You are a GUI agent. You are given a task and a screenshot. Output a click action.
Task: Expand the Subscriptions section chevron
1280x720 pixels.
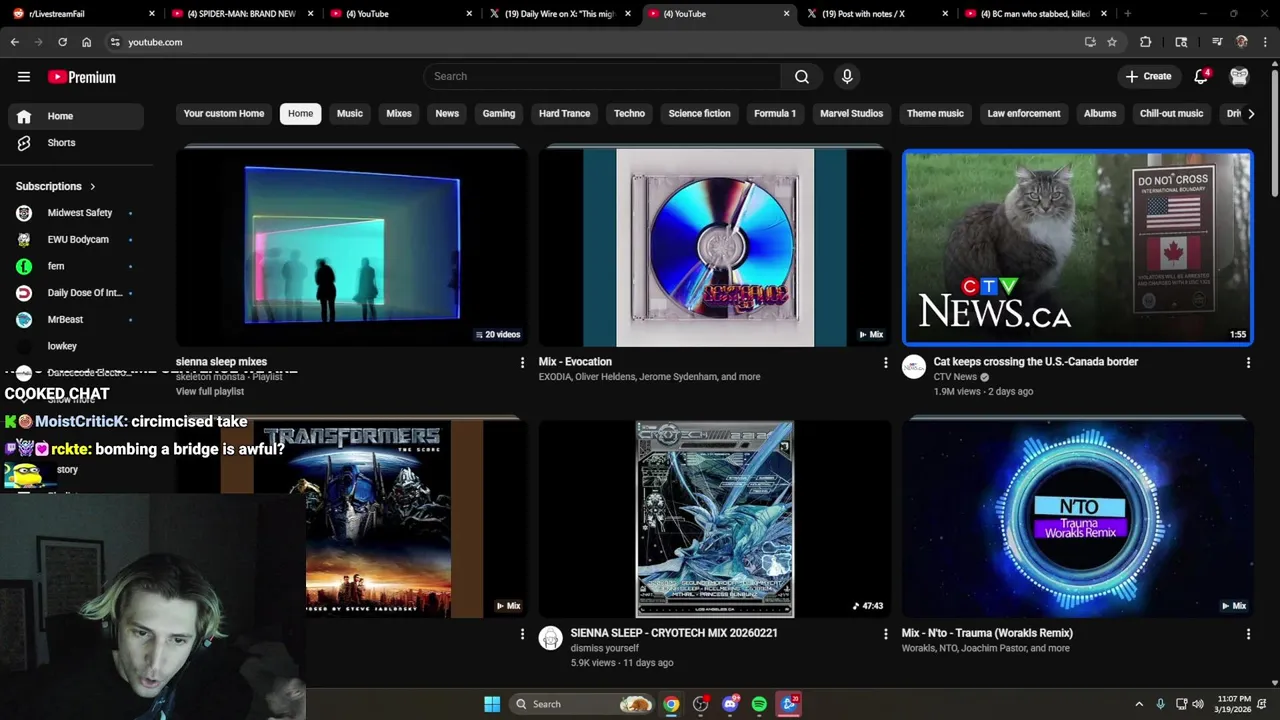[x=93, y=186]
